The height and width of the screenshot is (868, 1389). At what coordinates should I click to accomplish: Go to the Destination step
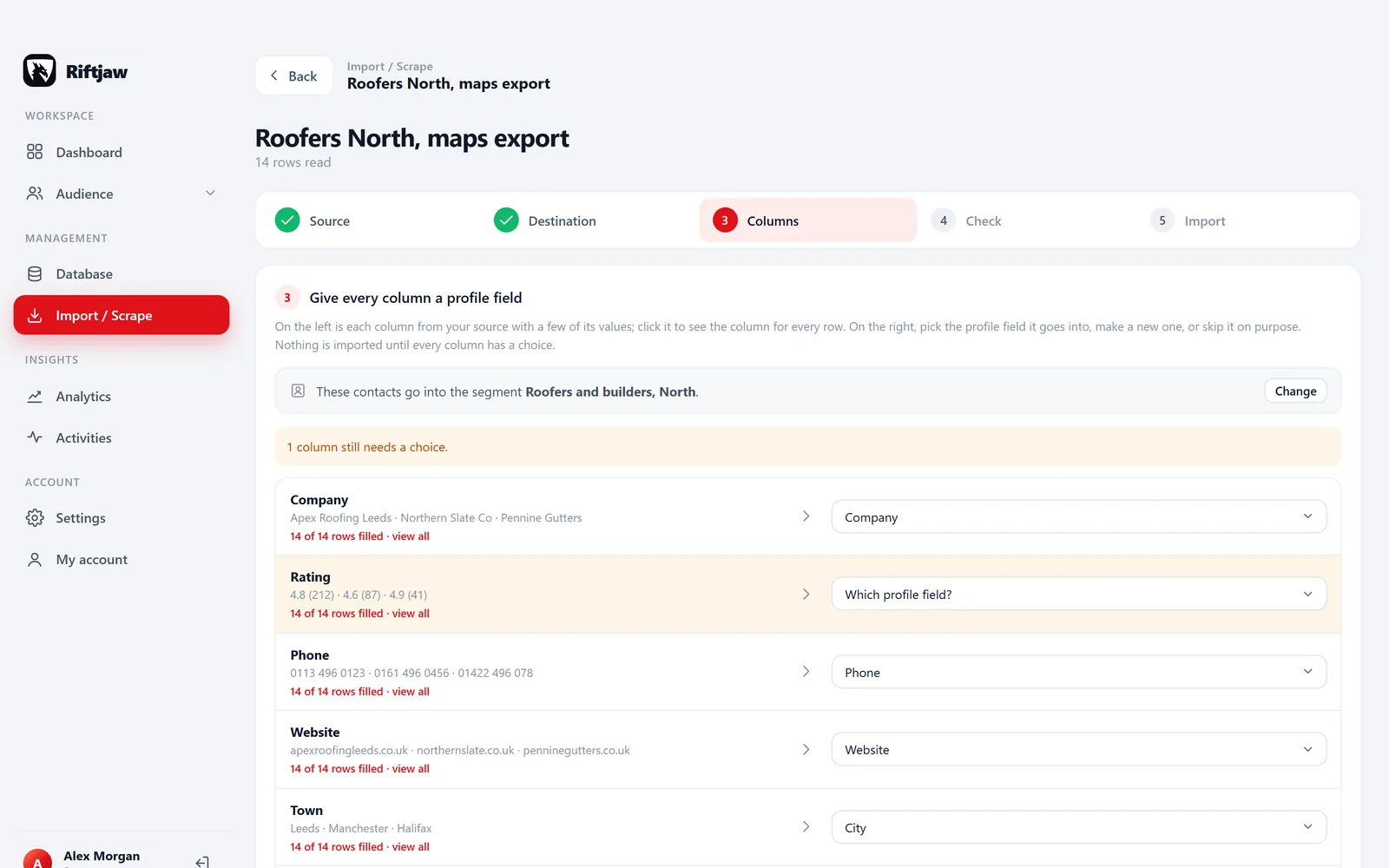[x=589, y=220]
